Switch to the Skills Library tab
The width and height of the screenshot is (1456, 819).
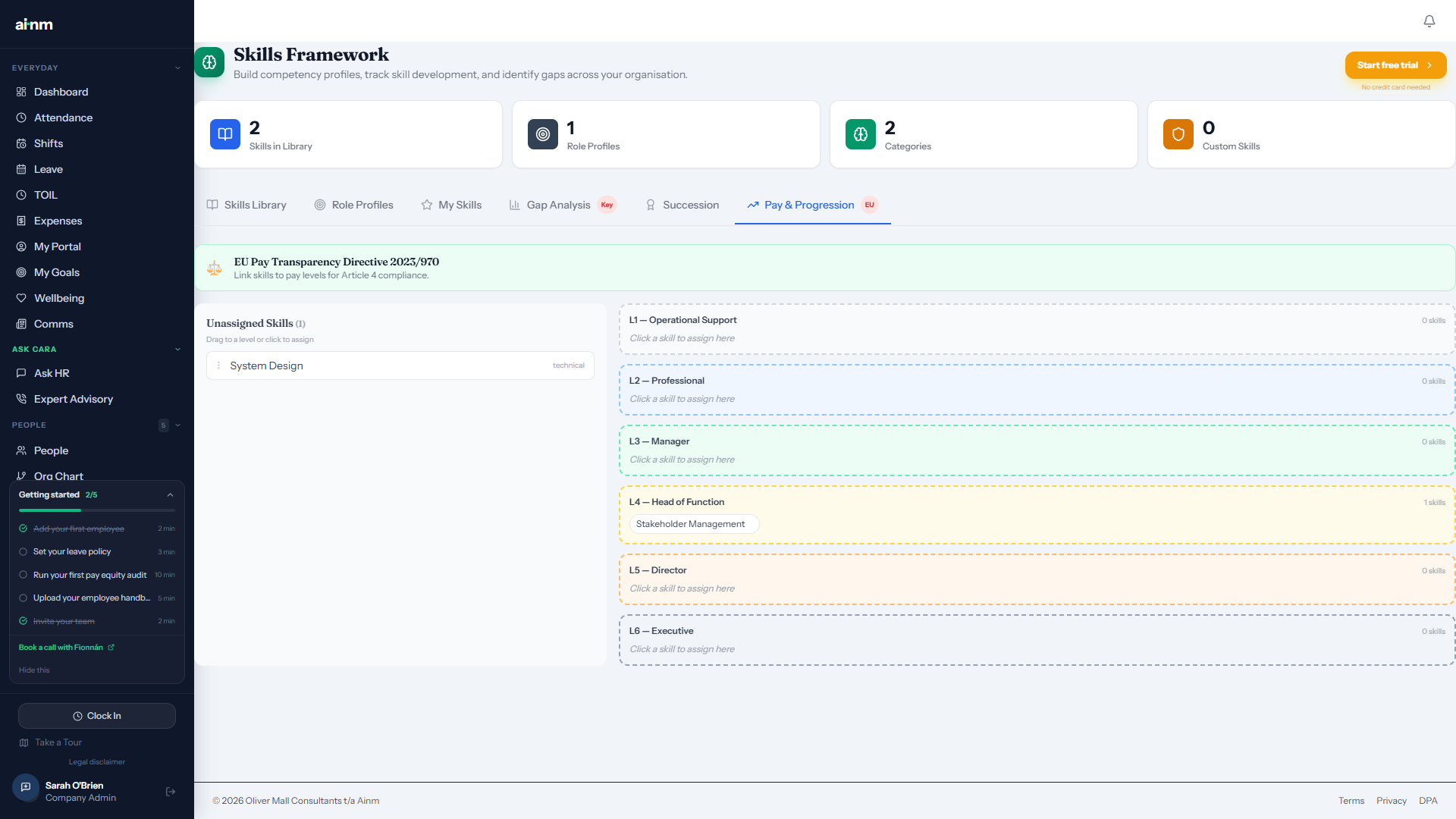click(246, 205)
